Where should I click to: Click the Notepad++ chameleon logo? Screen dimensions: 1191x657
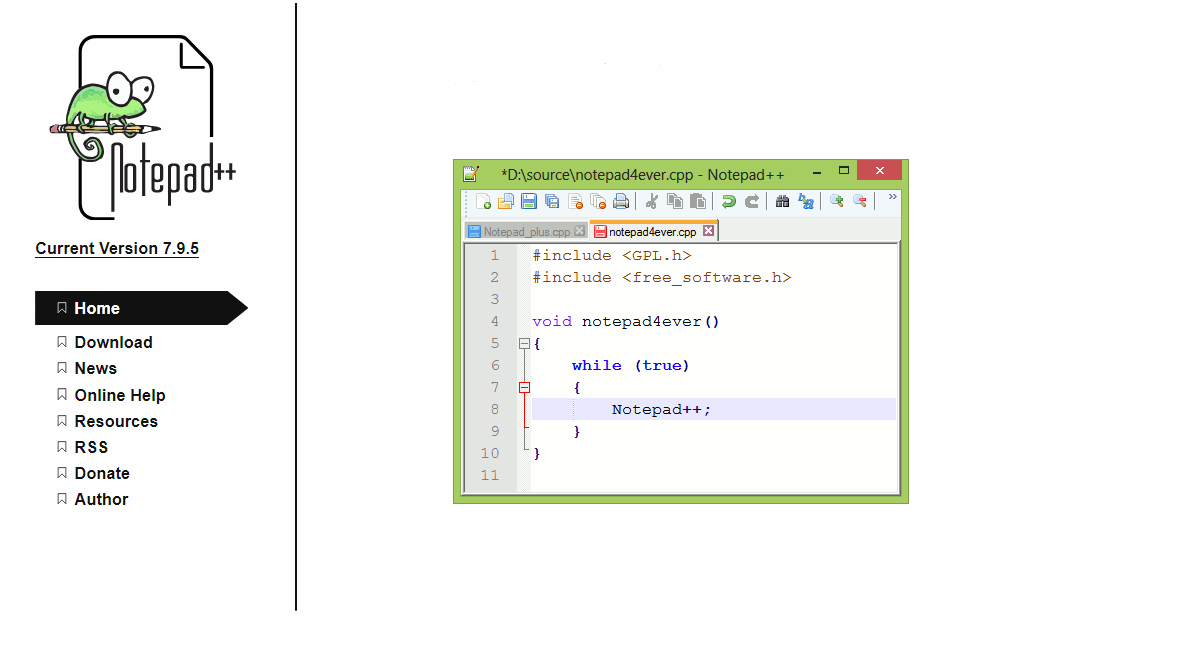143,128
